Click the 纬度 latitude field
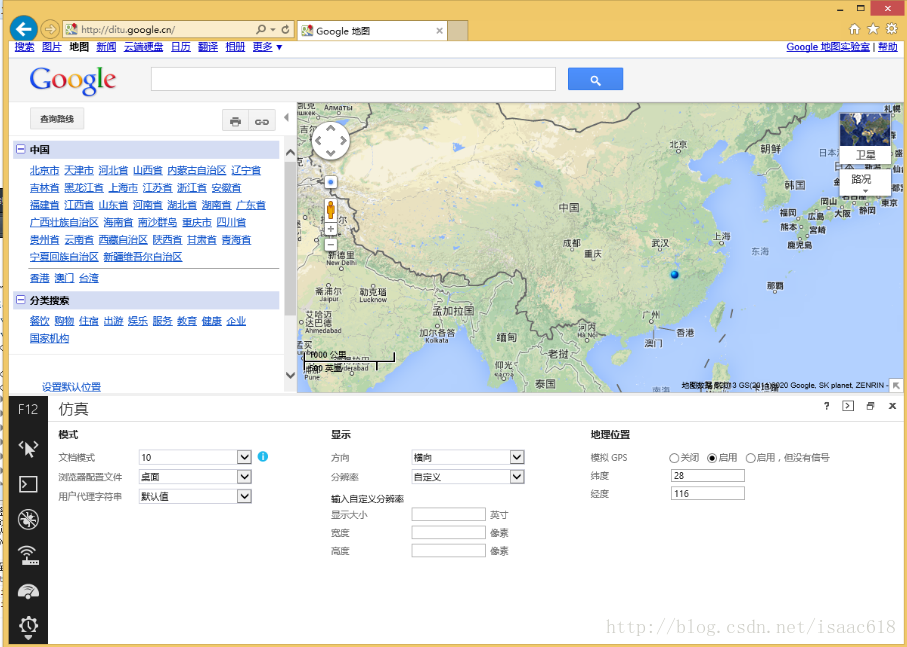Screen dimensions: 907x647 707,475
